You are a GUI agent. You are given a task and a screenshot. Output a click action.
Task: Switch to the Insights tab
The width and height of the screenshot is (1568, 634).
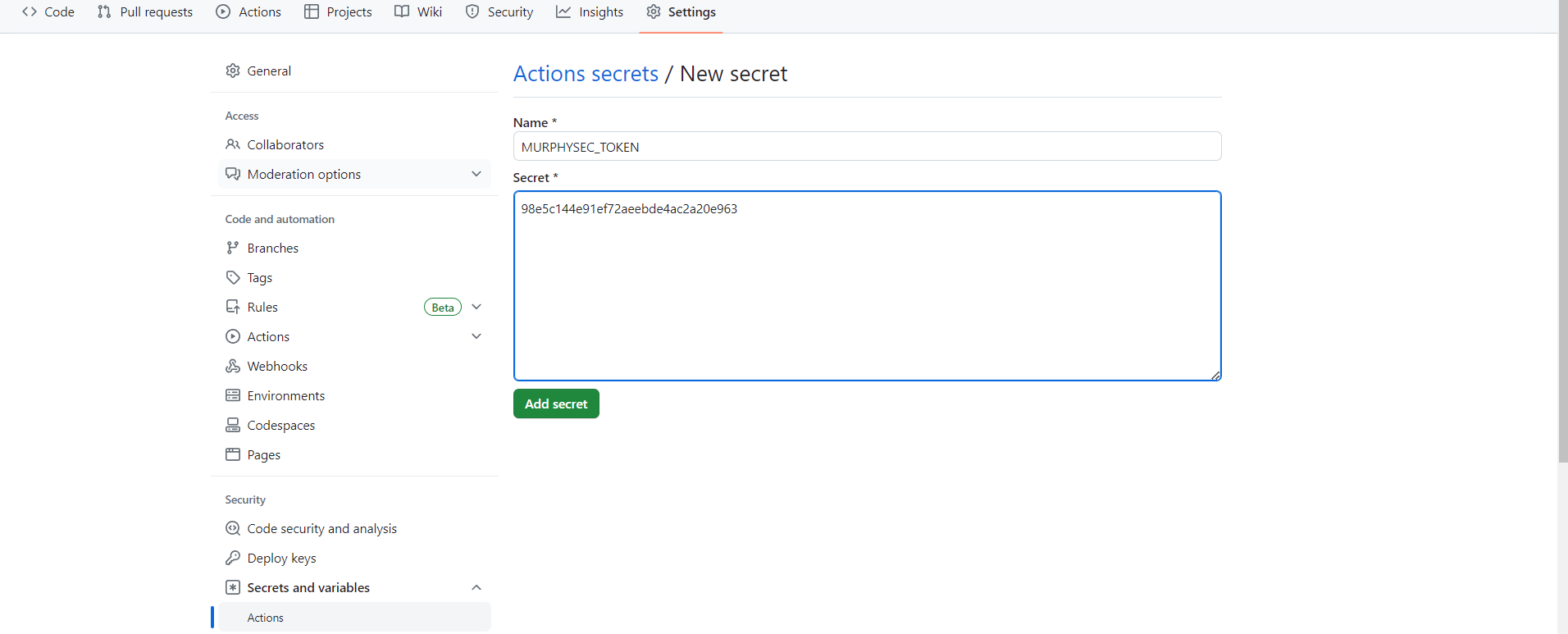[x=590, y=12]
